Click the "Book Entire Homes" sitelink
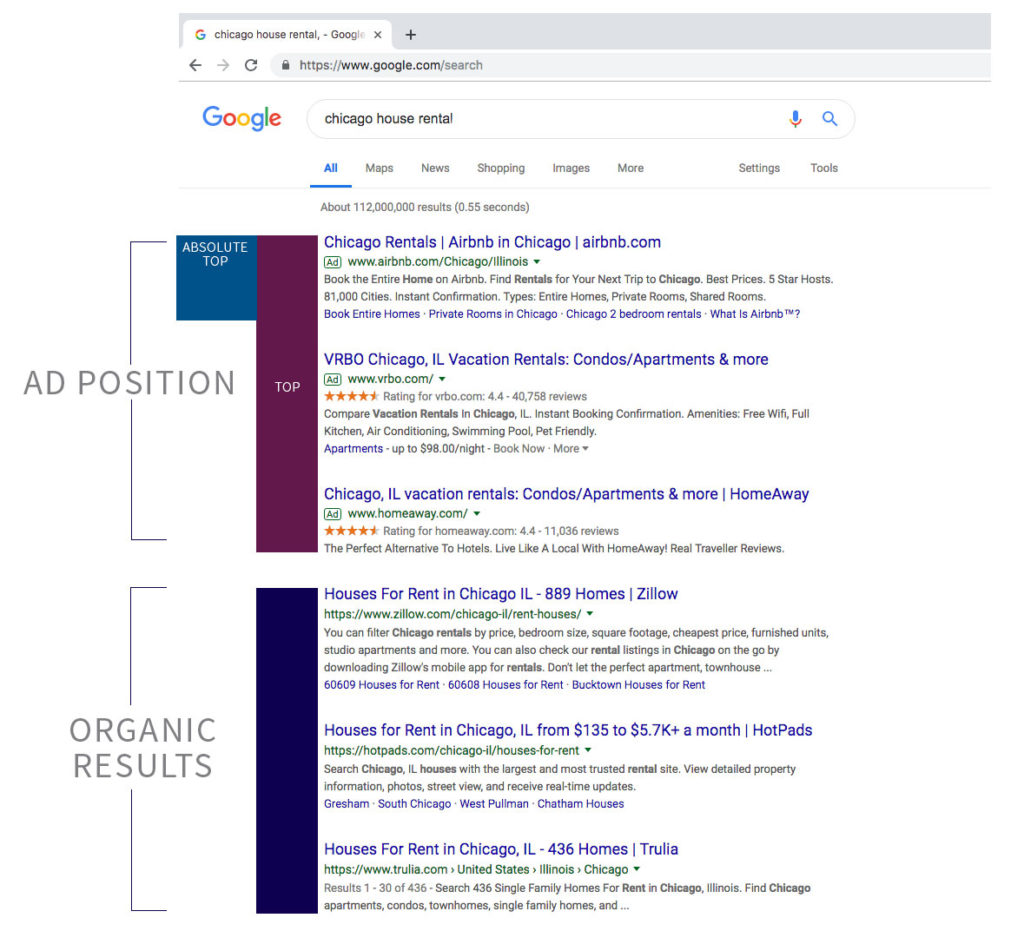1024x931 pixels. pyautogui.click(x=374, y=314)
